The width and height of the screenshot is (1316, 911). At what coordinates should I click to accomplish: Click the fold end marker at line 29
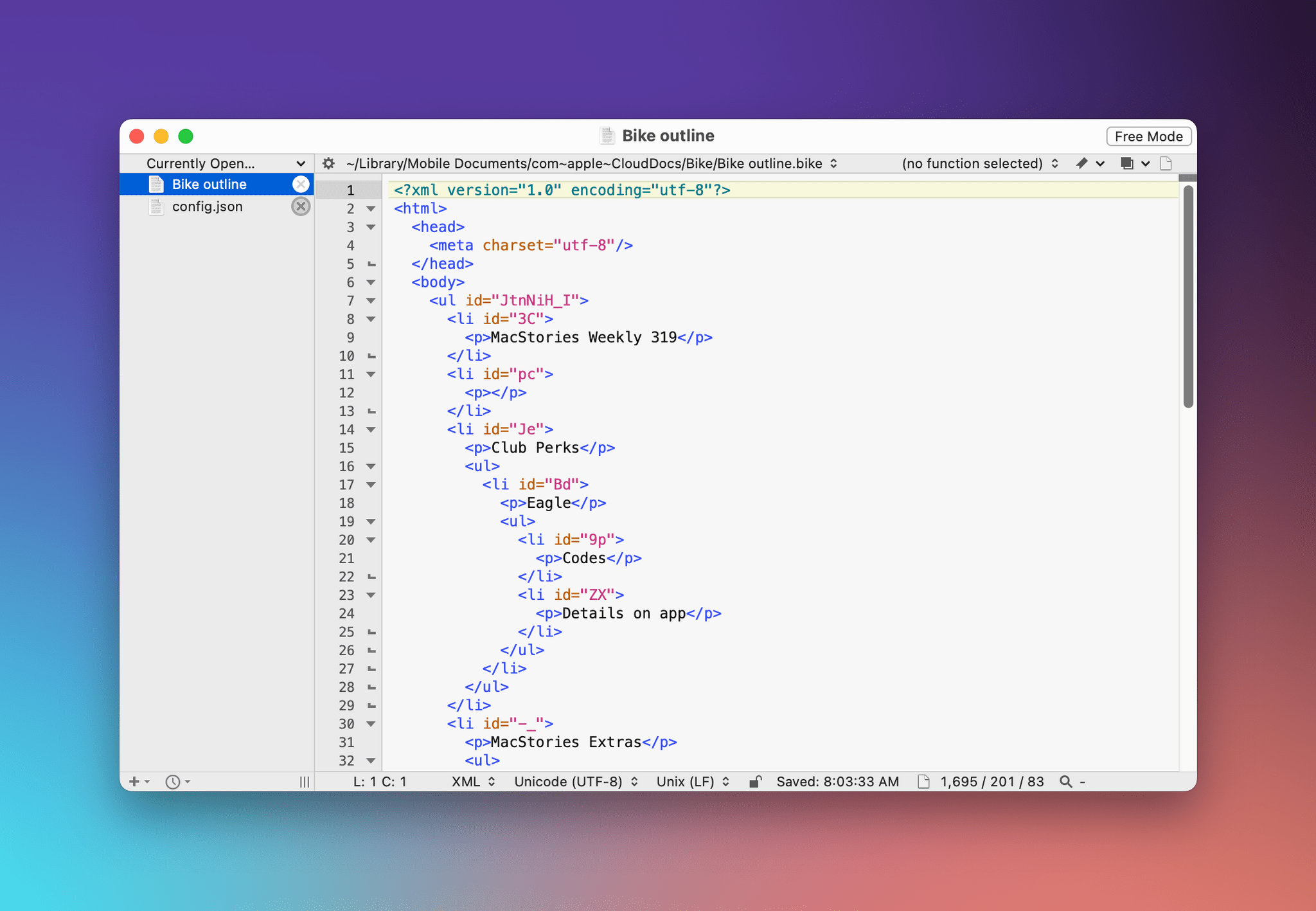(x=371, y=705)
